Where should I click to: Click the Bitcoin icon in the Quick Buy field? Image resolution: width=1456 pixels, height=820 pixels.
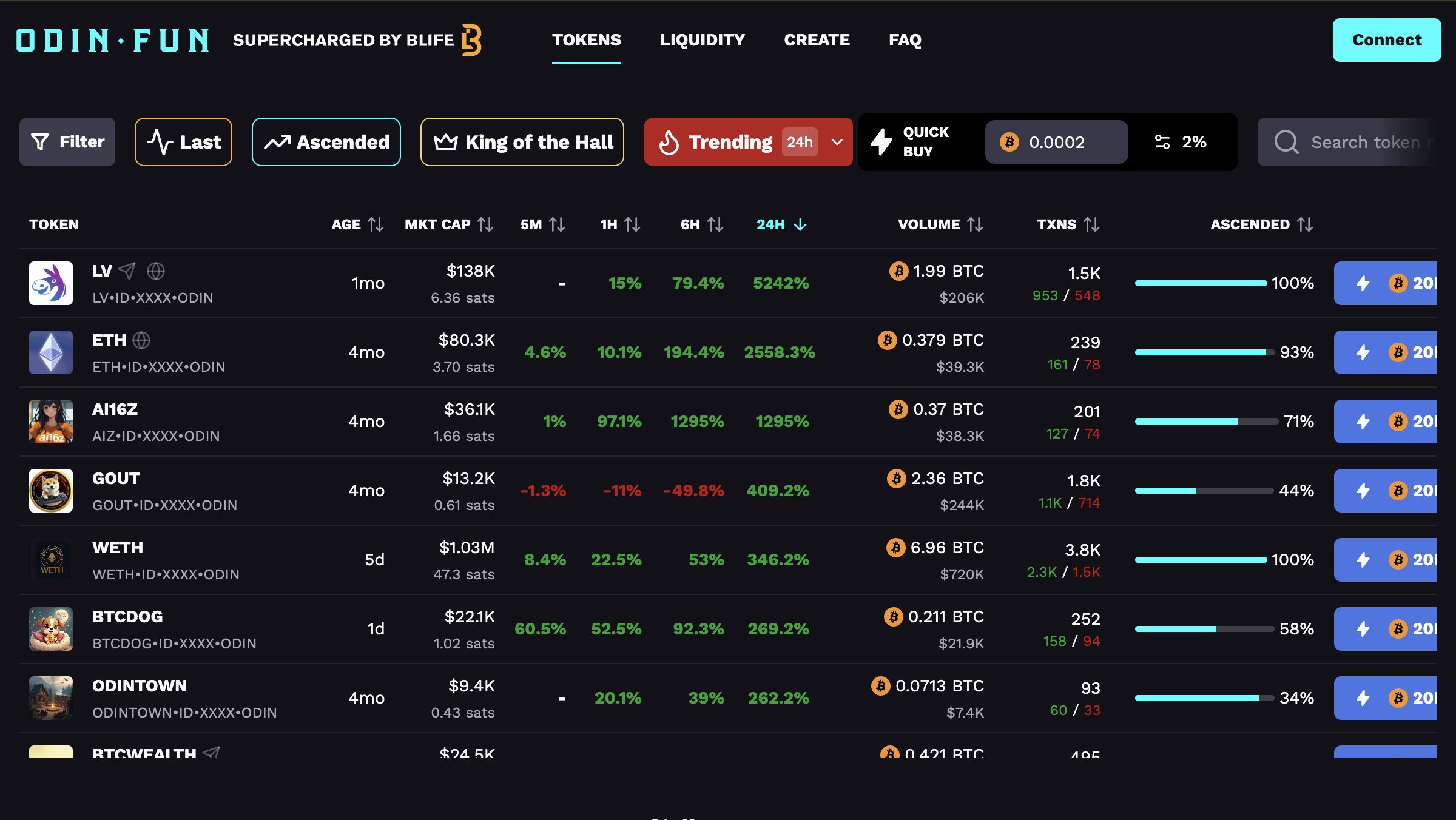pyautogui.click(x=1009, y=142)
